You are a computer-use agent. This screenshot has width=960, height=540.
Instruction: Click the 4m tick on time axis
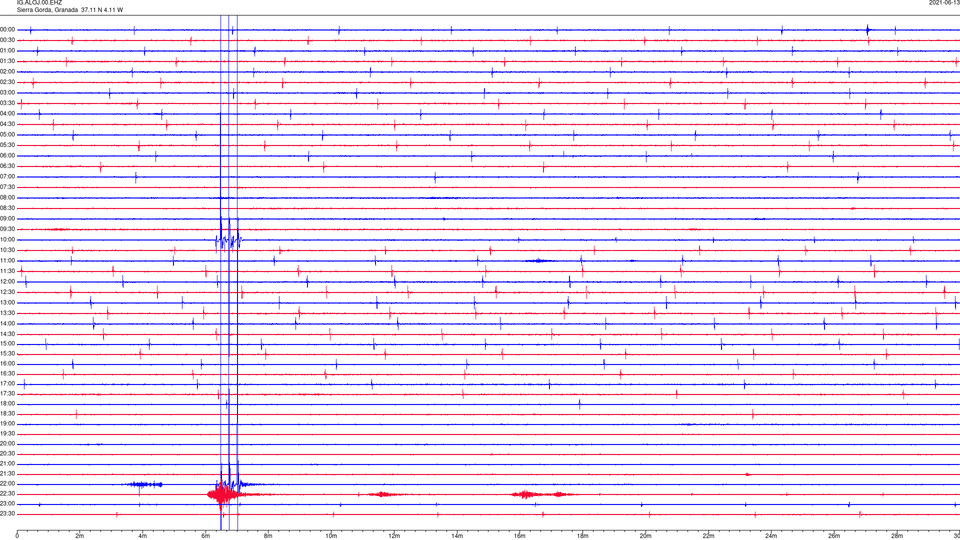coord(143,536)
